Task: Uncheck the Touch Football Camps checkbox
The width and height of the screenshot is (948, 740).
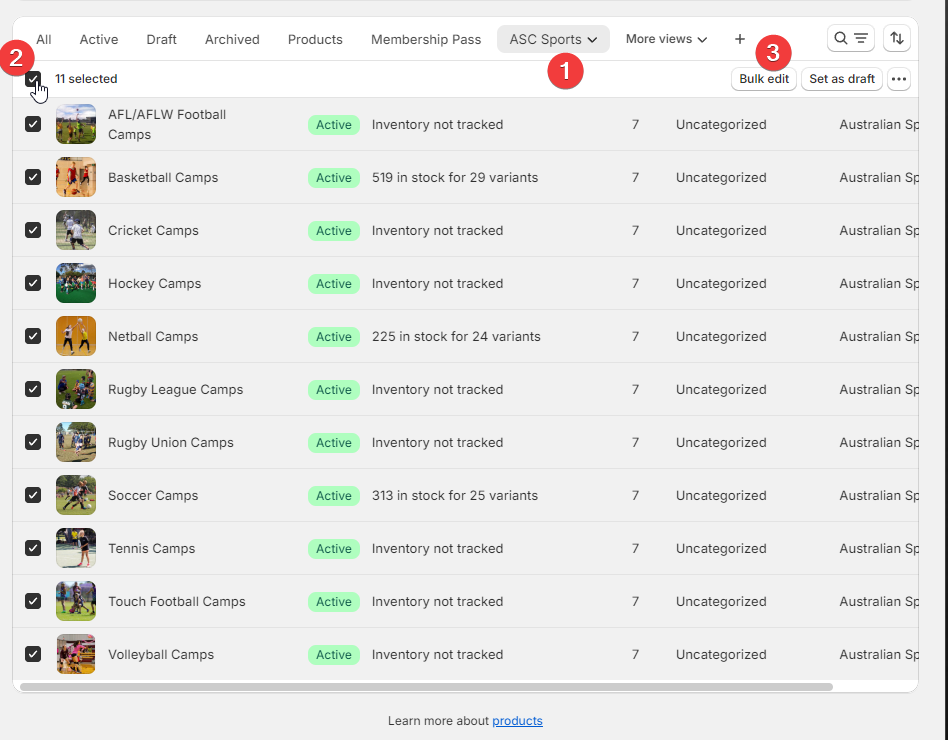Action: click(33, 601)
